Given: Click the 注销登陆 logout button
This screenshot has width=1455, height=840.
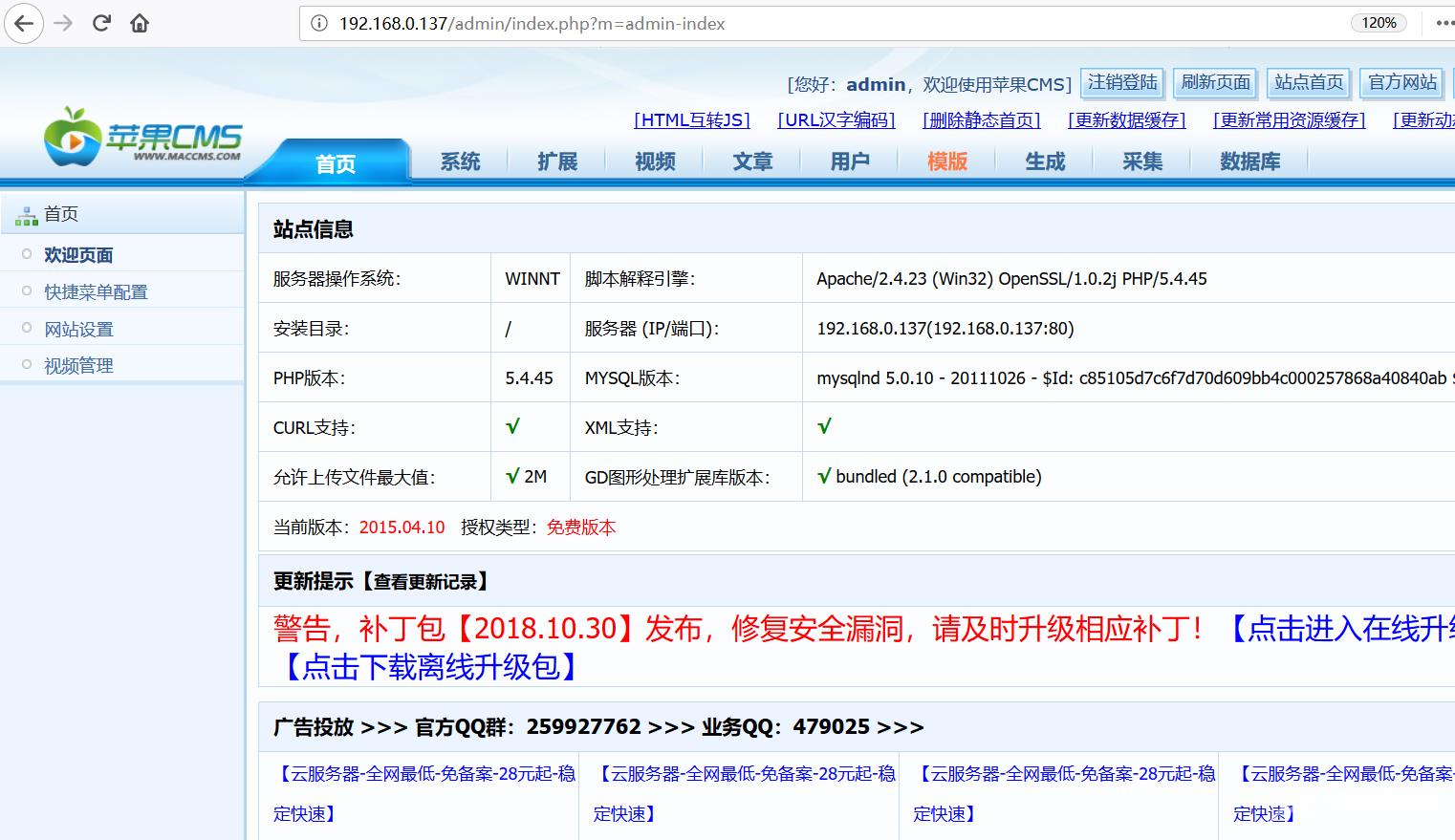Looking at the screenshot, I should click(1122, 83).
